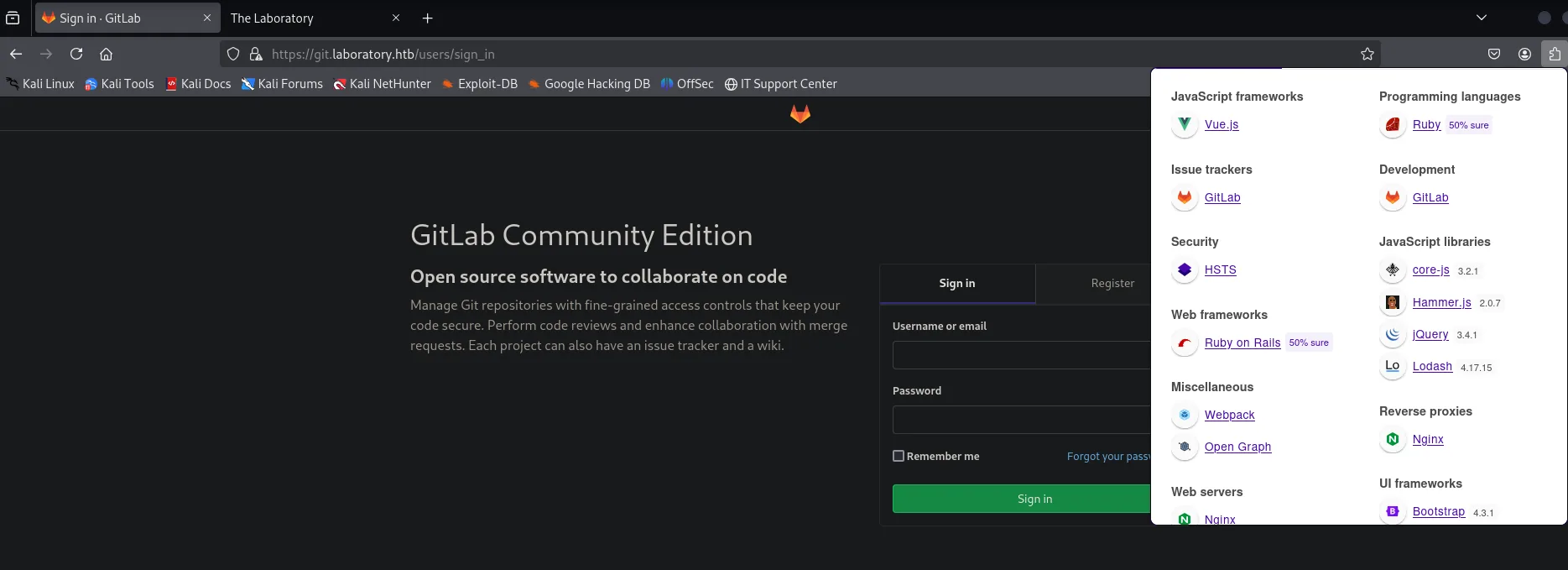The height and width of the screenshot is (570, 1568).
Task: Click the Username or email field
Action: coord(1022,355)
